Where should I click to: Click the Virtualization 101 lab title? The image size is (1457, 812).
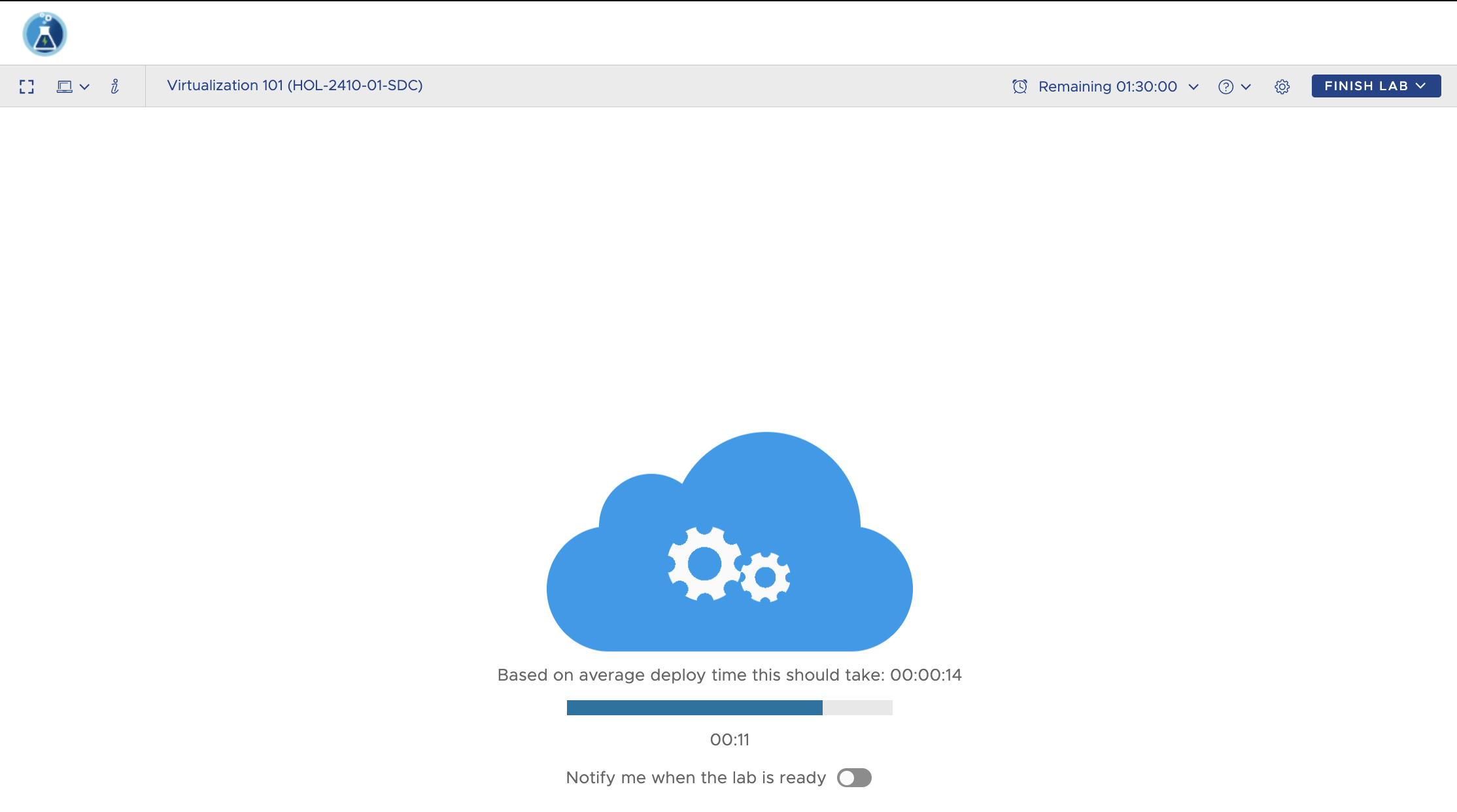pos(295,86)
